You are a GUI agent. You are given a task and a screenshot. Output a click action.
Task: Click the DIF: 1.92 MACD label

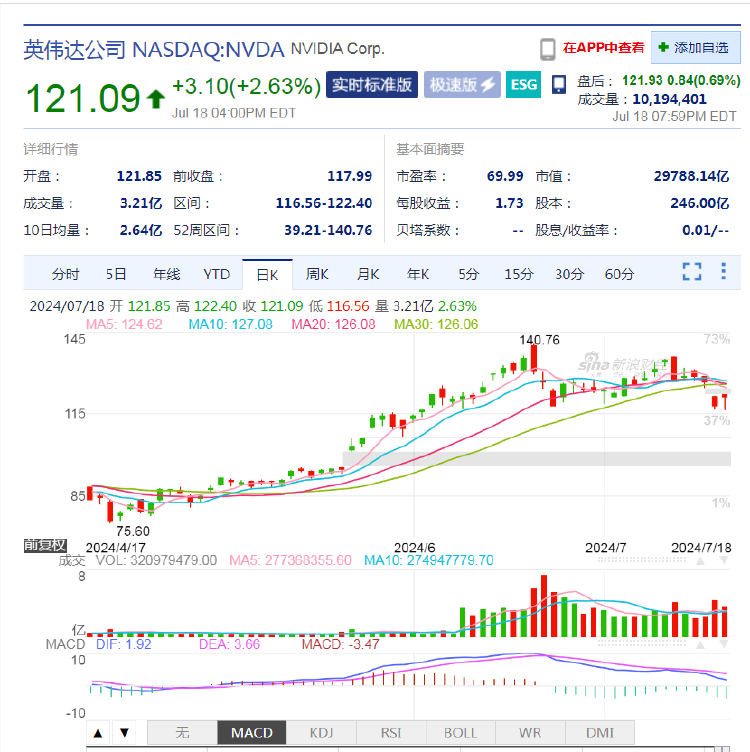124,644
